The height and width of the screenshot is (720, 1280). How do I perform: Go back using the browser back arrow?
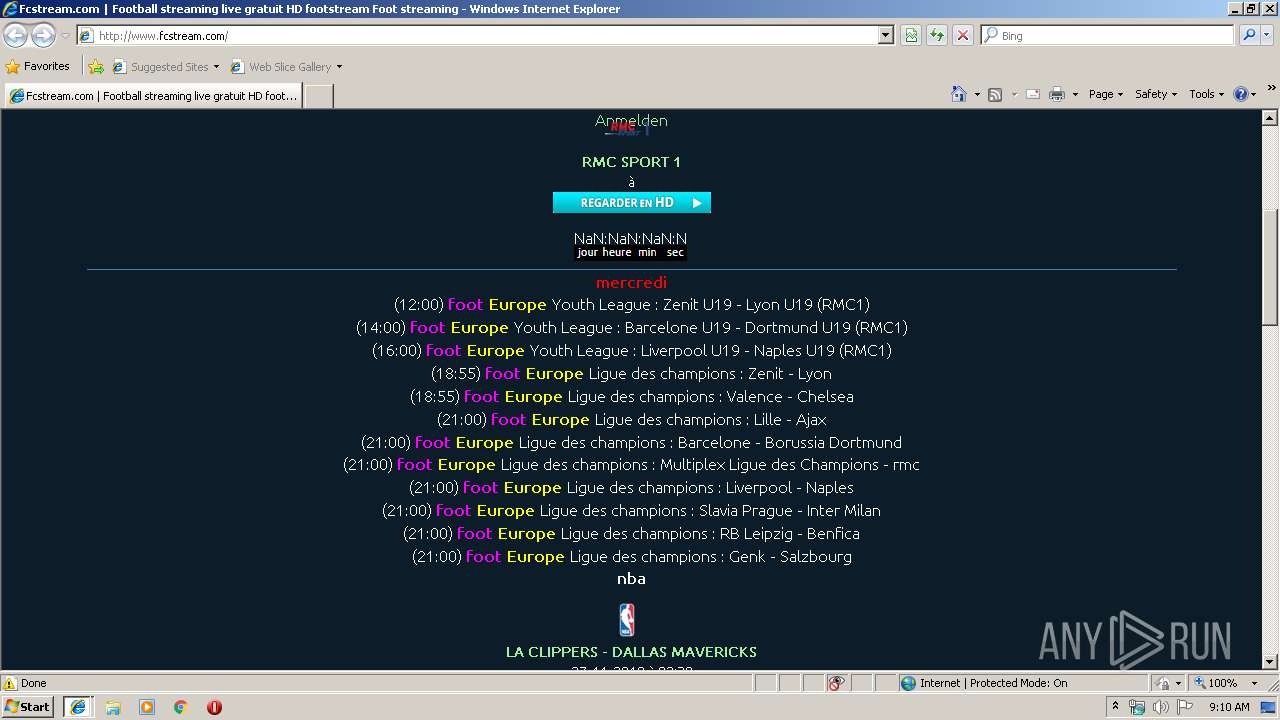pos(16,36)
